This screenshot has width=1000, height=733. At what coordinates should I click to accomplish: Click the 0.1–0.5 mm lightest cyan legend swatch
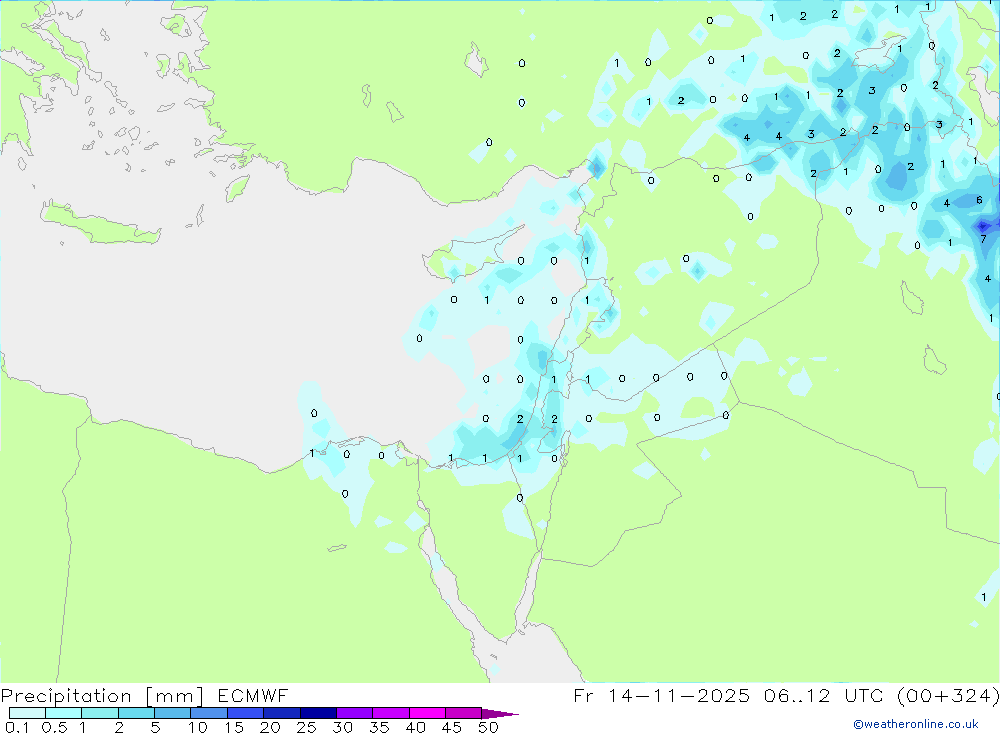(27, 713)
